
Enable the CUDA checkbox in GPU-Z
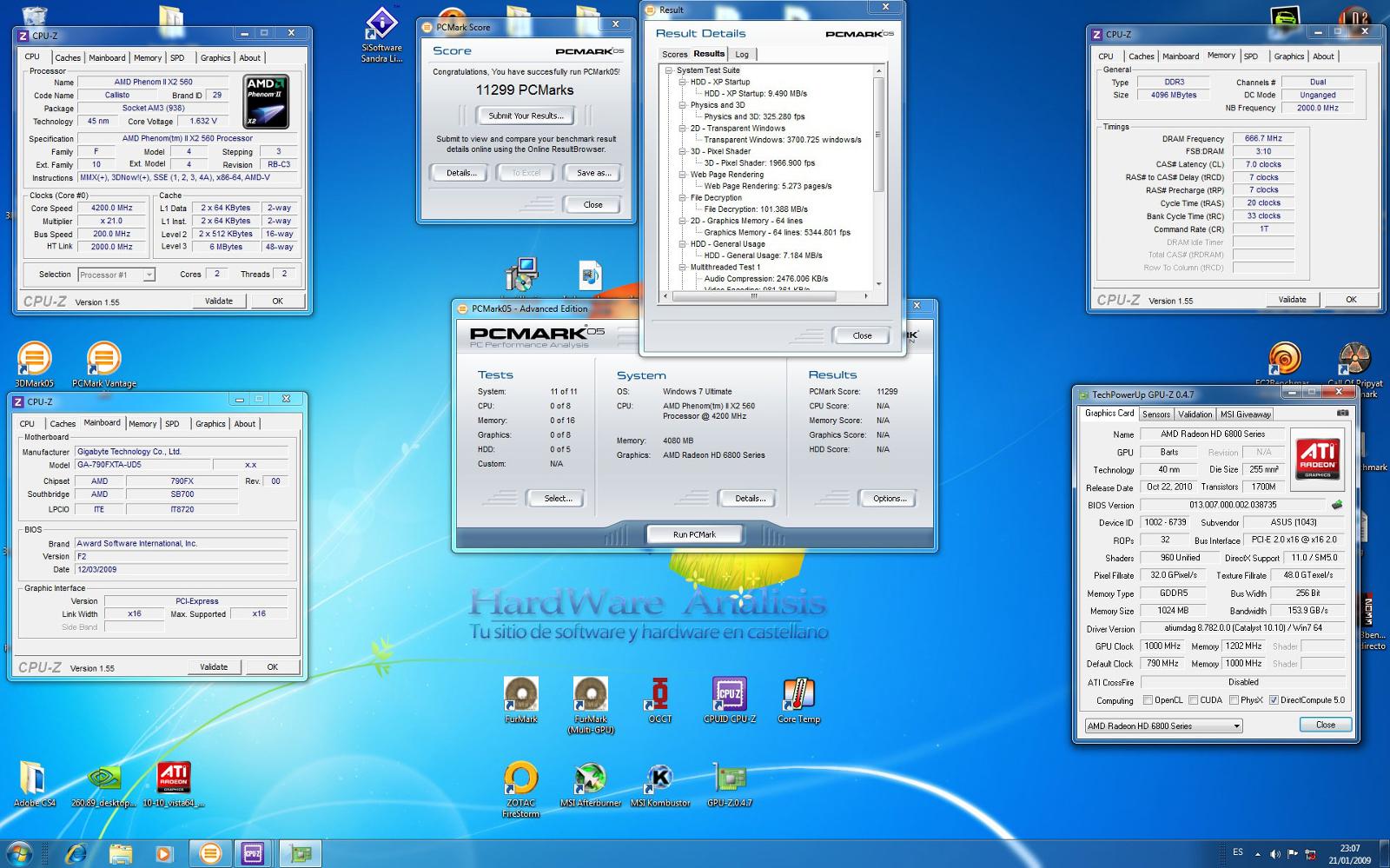[x=1194, y=700]
